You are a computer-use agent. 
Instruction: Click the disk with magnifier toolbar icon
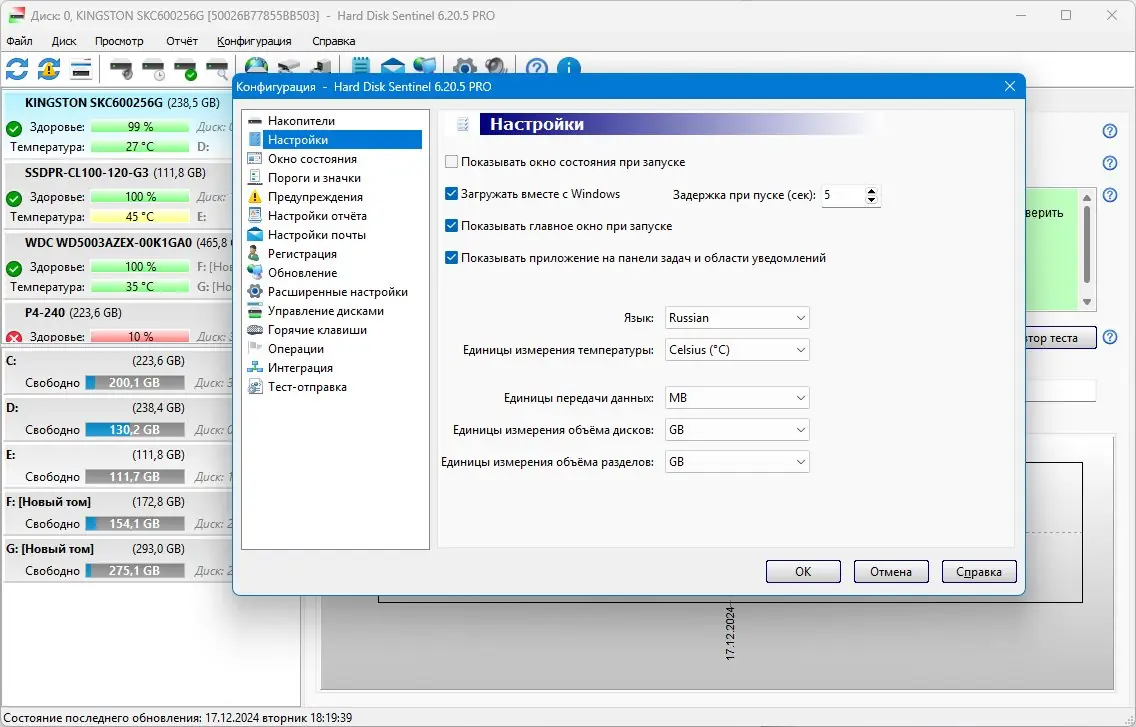click(217, 69)
